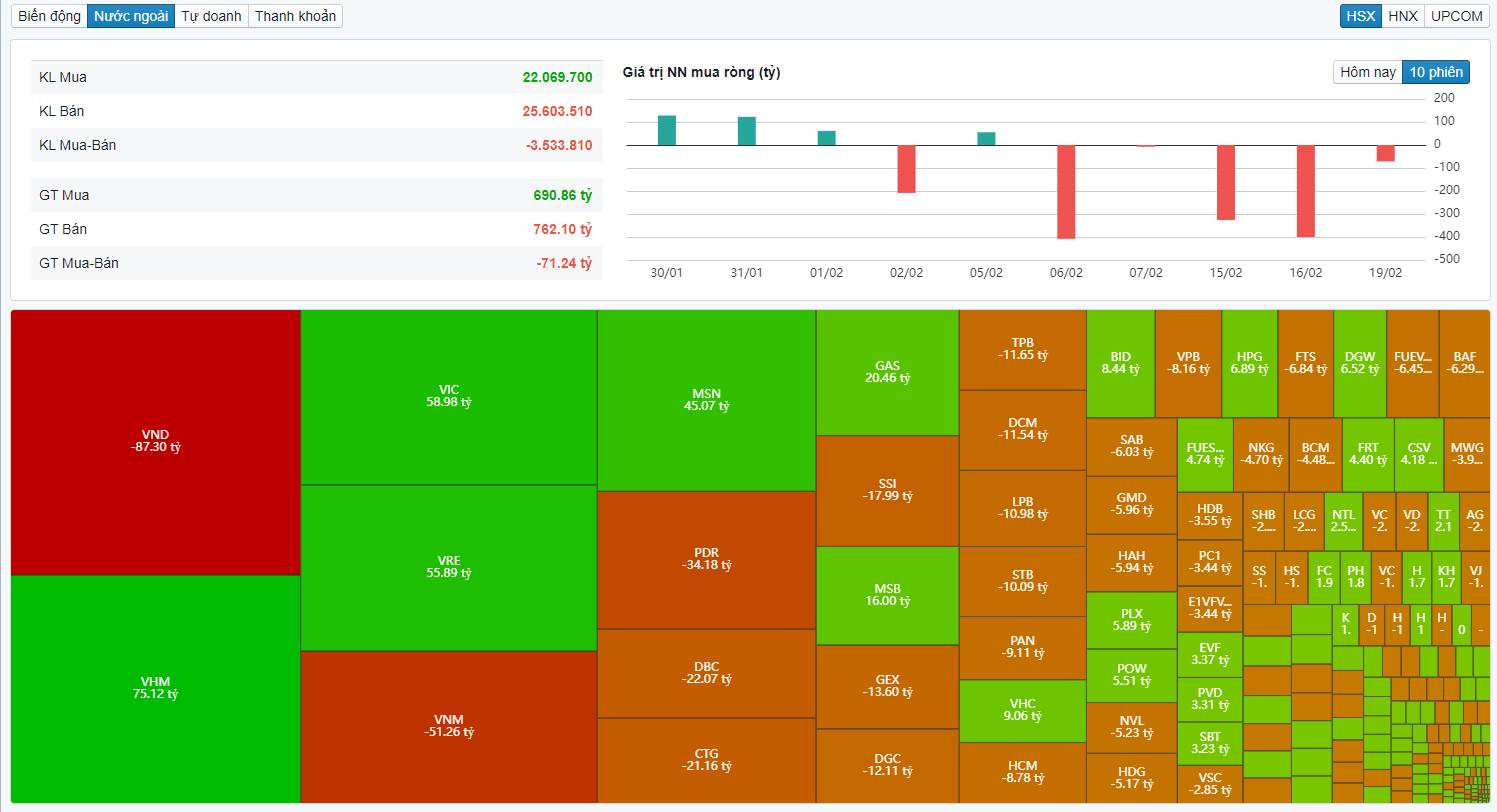
Task: Select the LPB treemap tile
Action: click(x=1023, y=508)
